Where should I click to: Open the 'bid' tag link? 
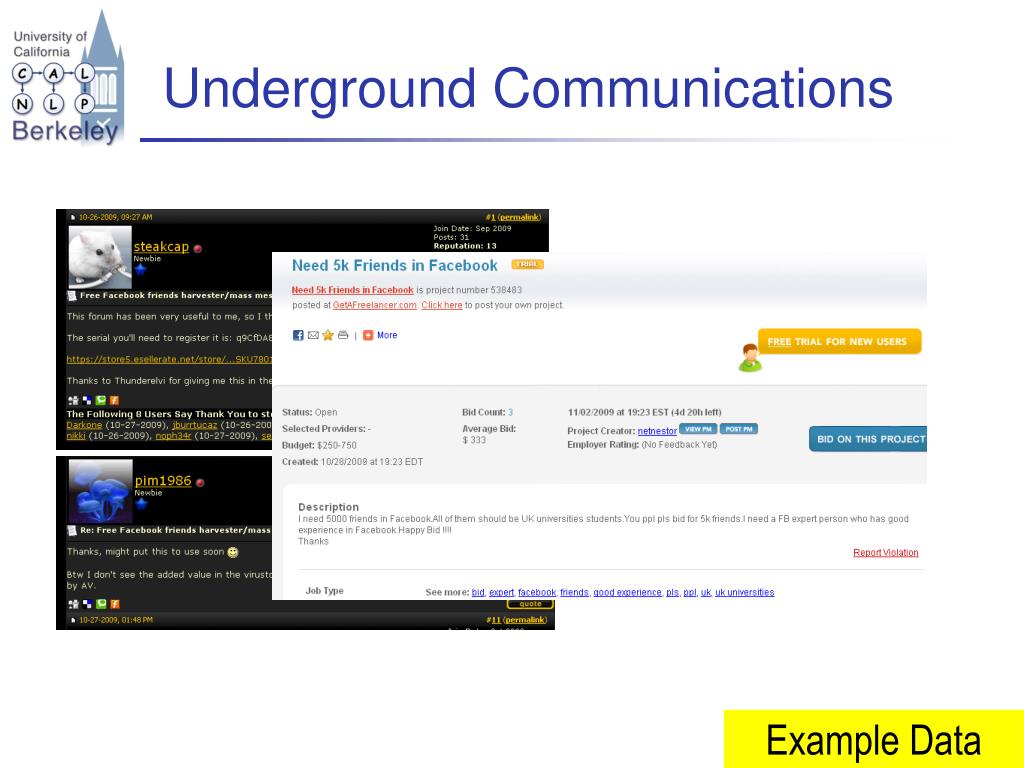click(x=478, y=592)
